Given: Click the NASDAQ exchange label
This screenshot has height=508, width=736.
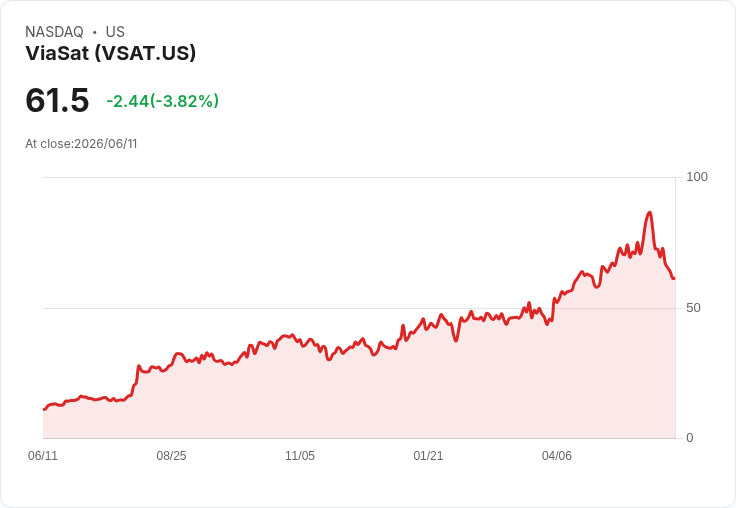Looking at the screenshot, I should coord(54,32).
